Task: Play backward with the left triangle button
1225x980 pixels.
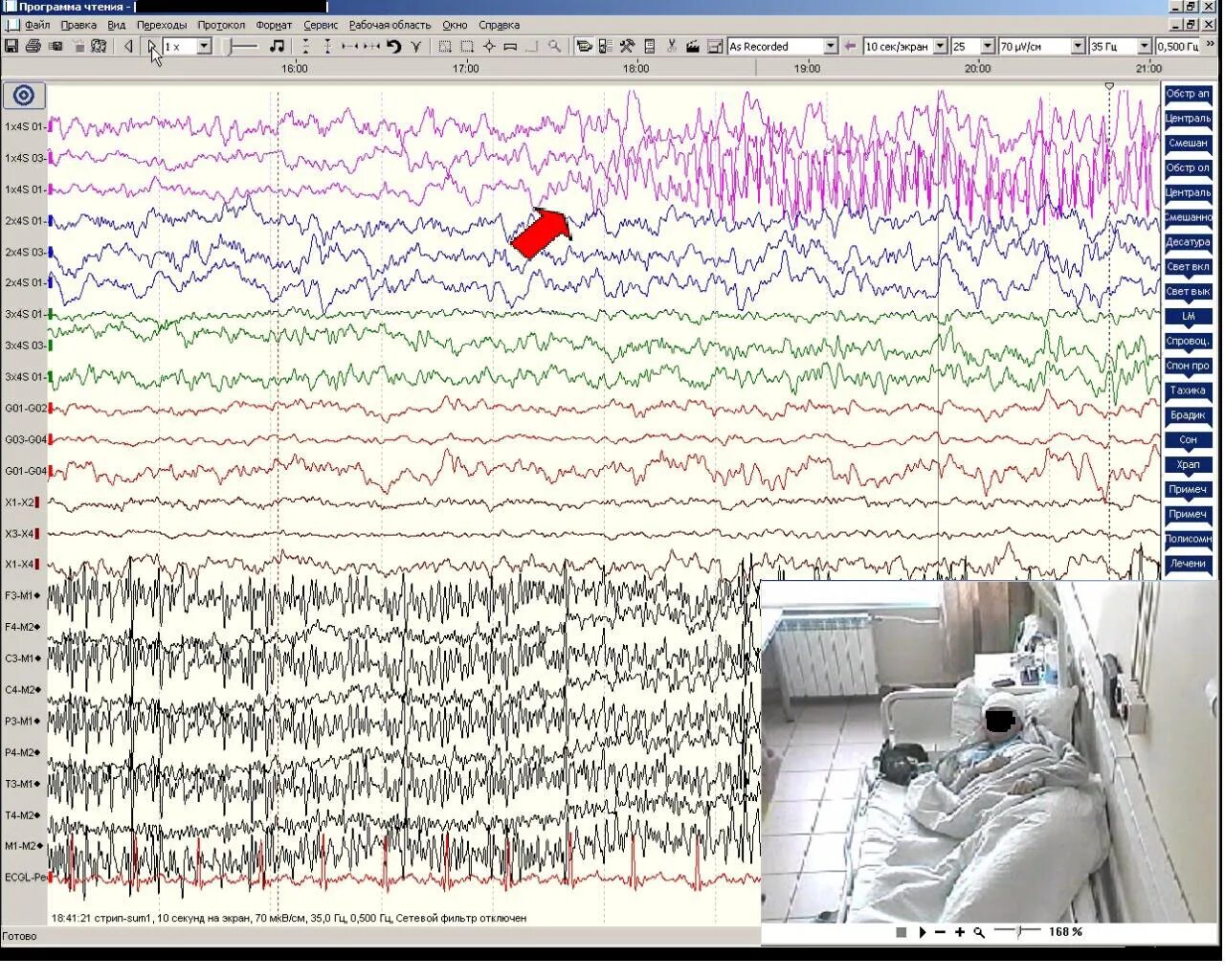Action: pyautogui.click(x=129, y=46)
